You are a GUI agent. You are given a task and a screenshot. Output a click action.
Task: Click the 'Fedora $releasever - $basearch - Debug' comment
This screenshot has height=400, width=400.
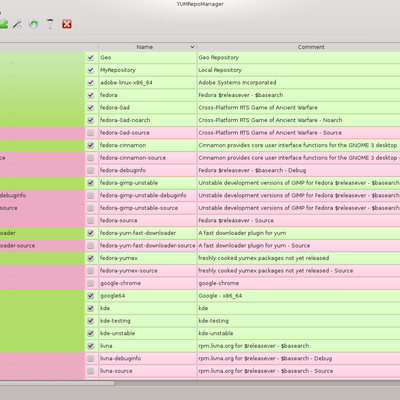click(299, 170)
